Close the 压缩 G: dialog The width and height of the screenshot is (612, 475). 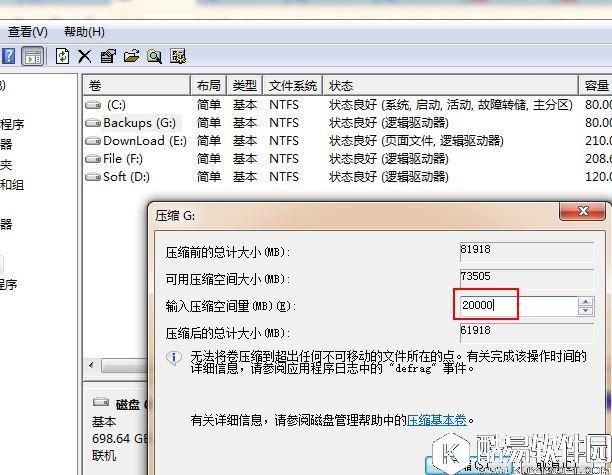click(584, 211)
